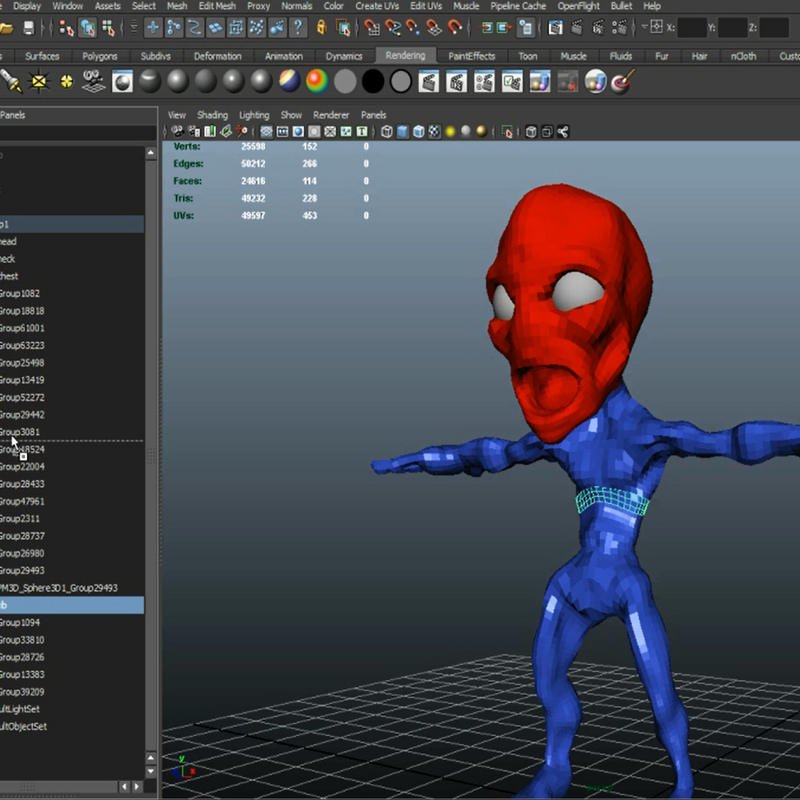Viewport: 800px width, 800px height.
Task: Toggle isolate select viewport icon
Action: click(507, 132)
